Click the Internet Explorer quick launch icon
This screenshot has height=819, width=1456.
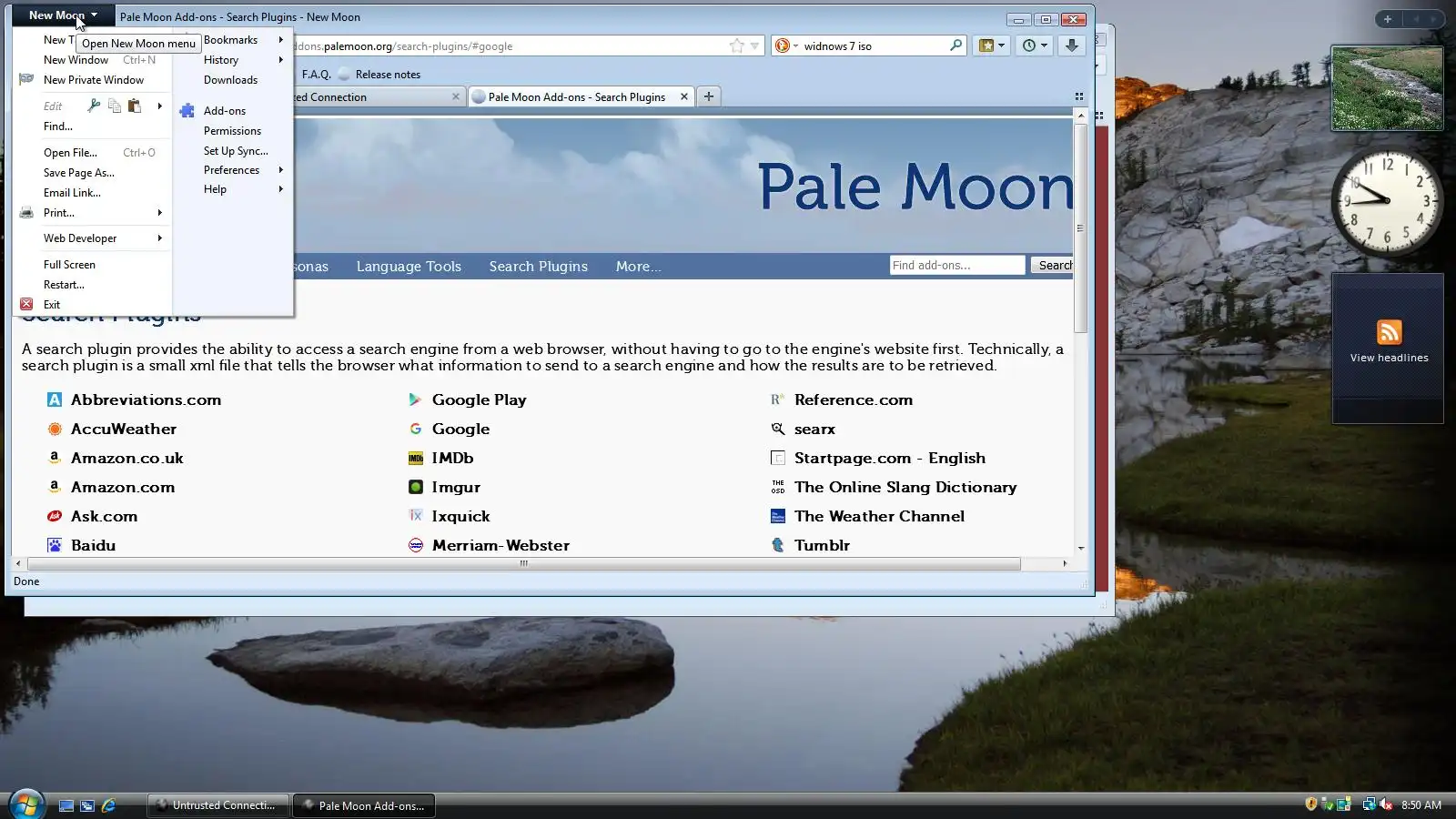point(108,805)
